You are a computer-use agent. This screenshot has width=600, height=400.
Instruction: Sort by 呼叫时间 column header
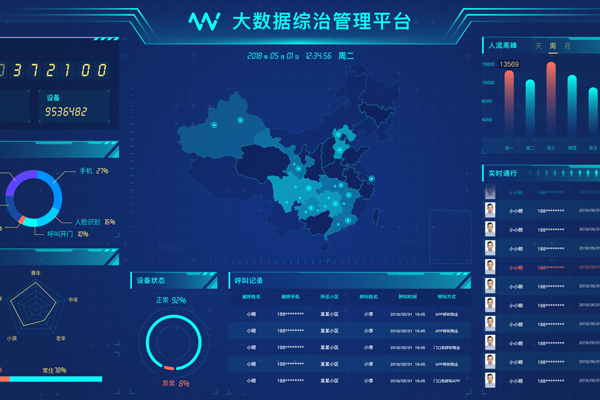tap(410, 297)
